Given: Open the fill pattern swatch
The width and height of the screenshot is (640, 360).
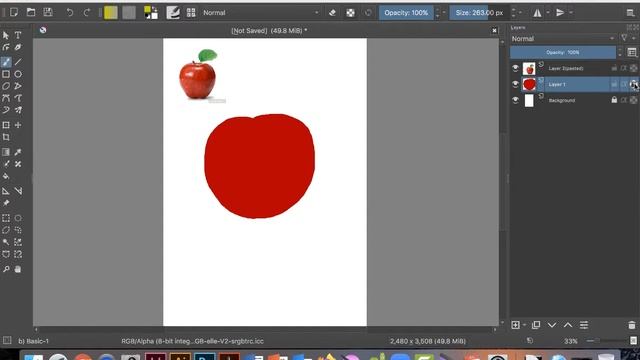Looking at the screenshot, I should (x=129, y=13).
